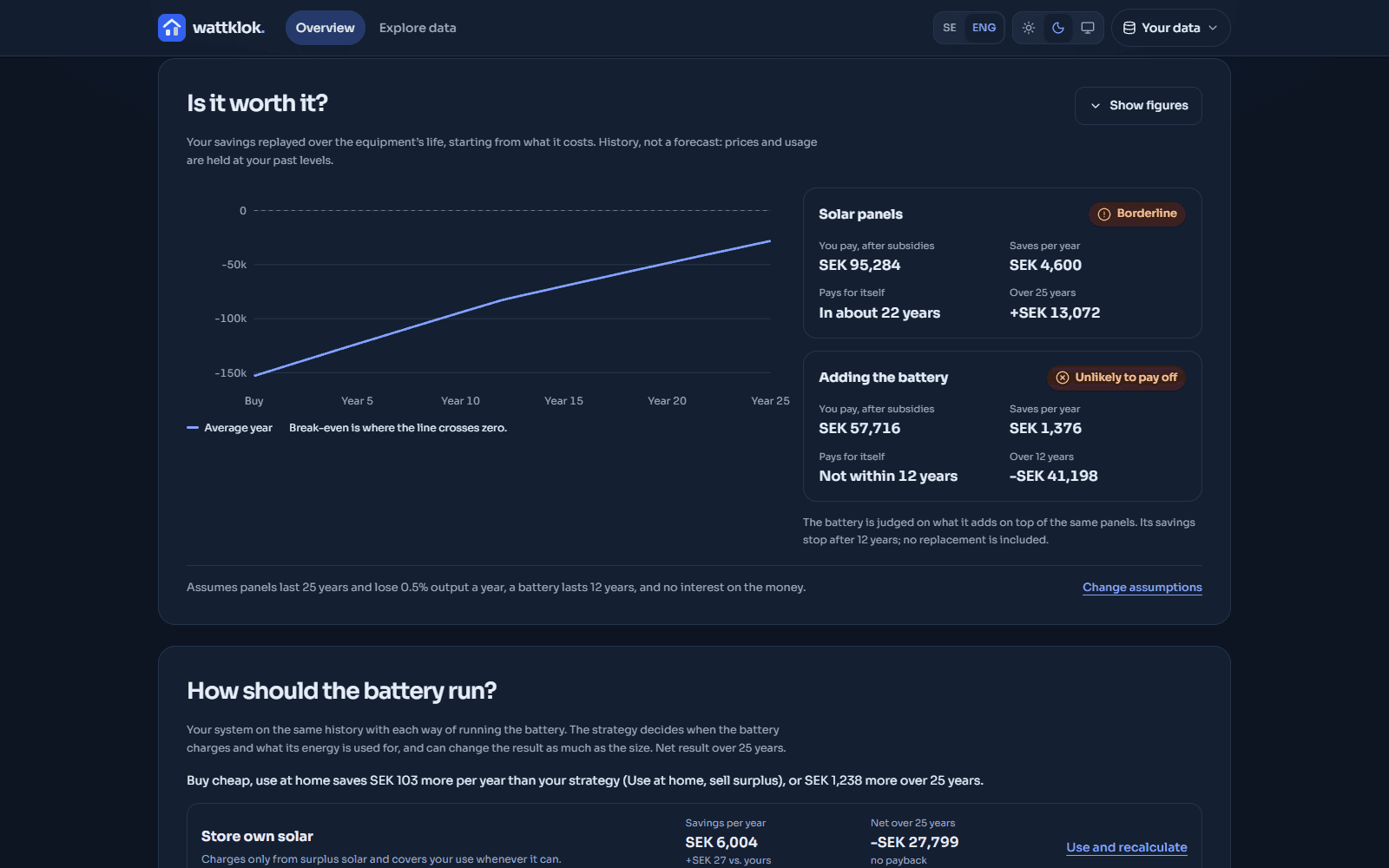Click the Buy axis label on chart
1389x868 pixels.
(253, 401)
